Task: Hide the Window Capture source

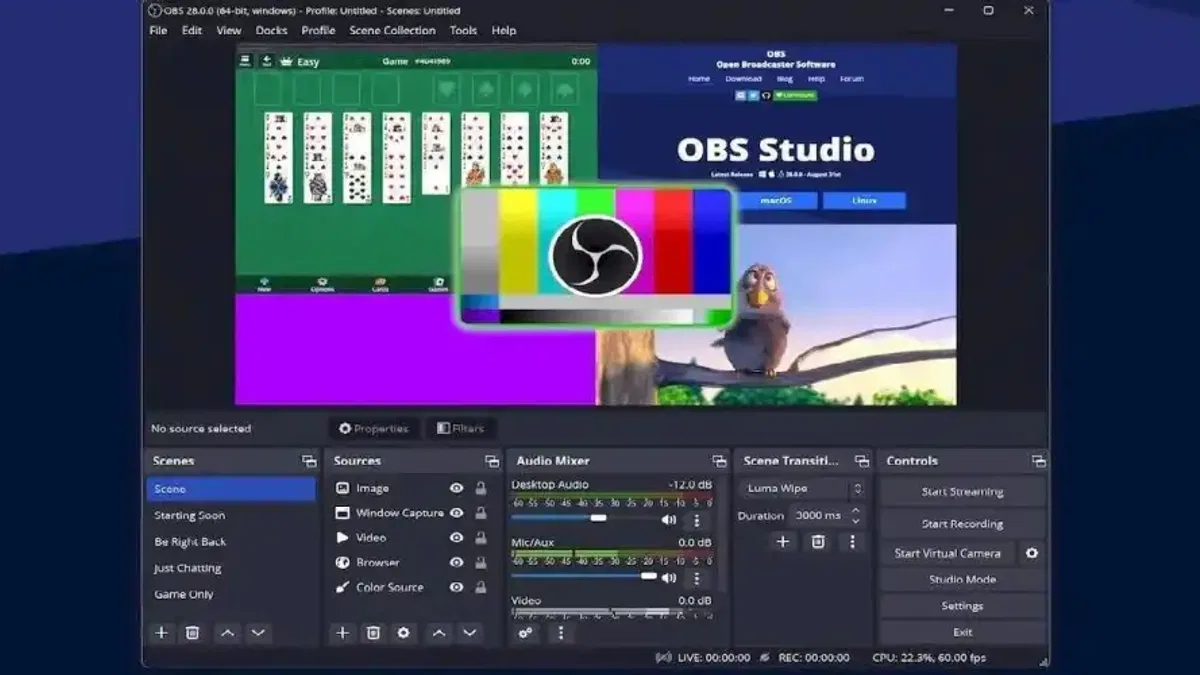Action: click(x=456, y=513)
